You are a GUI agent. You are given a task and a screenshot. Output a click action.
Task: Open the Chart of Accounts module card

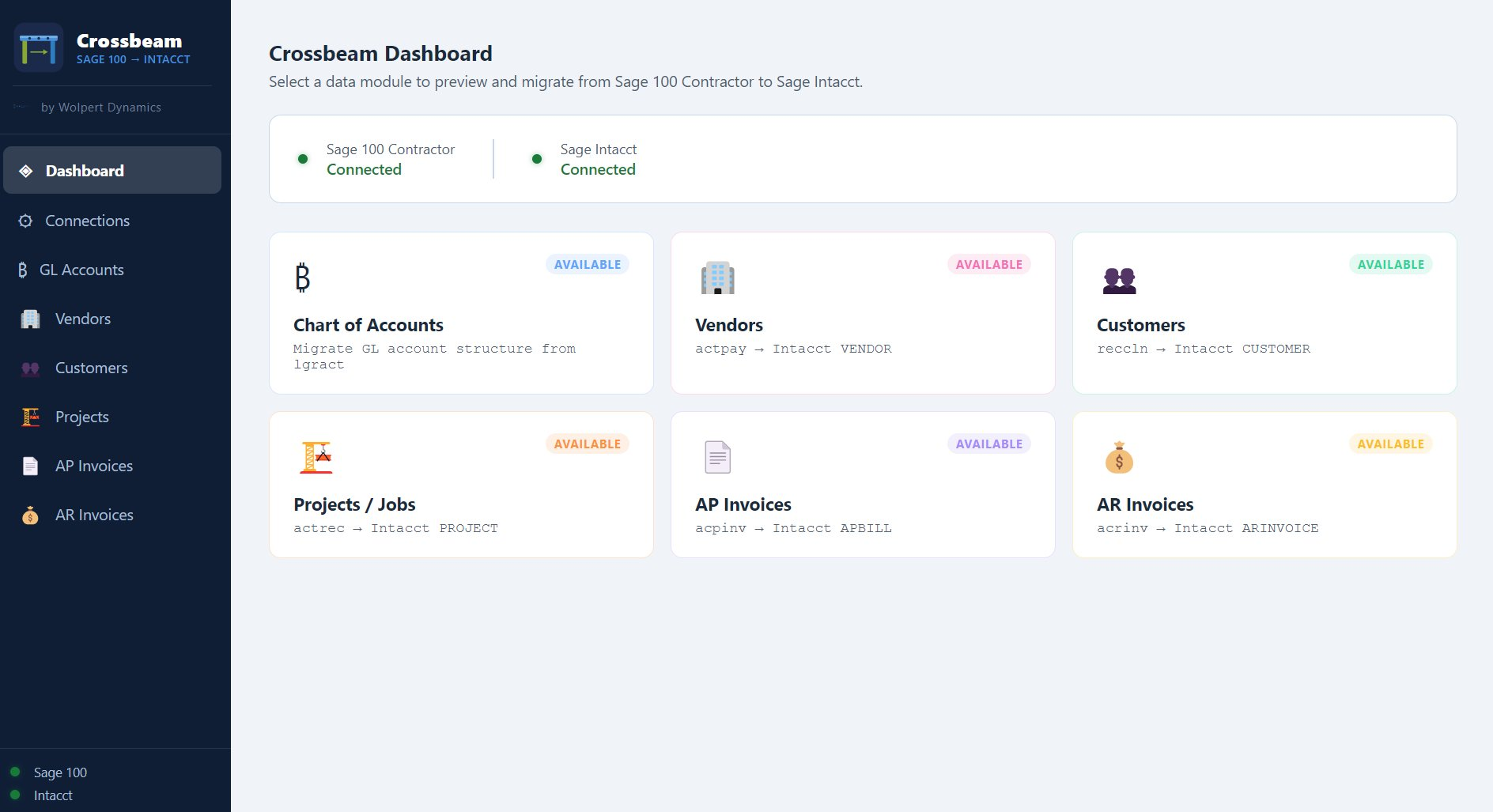coord(461,313)
